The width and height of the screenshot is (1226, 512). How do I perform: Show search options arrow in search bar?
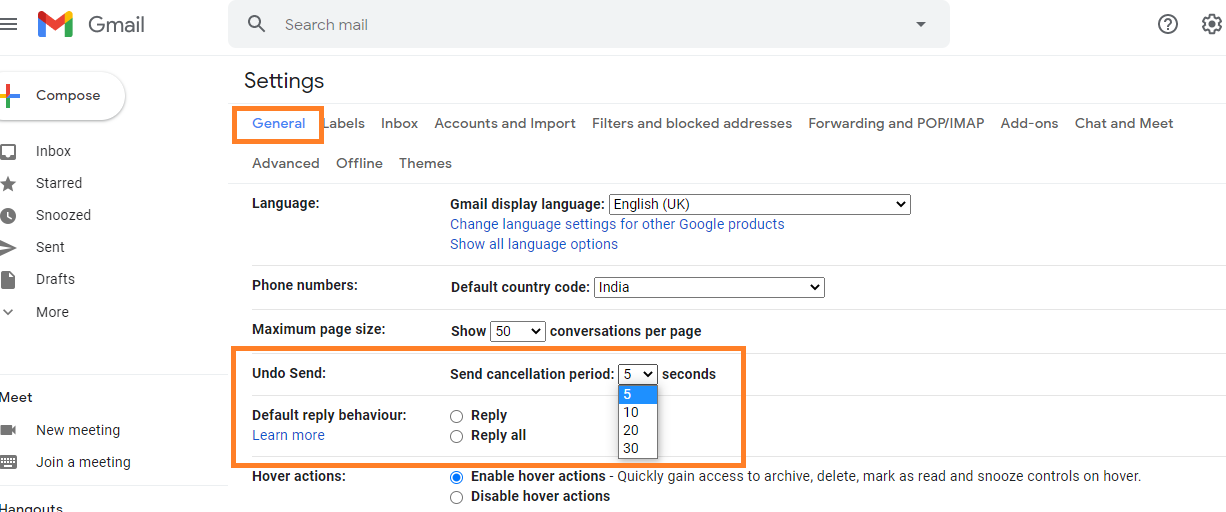coord(921,24)
